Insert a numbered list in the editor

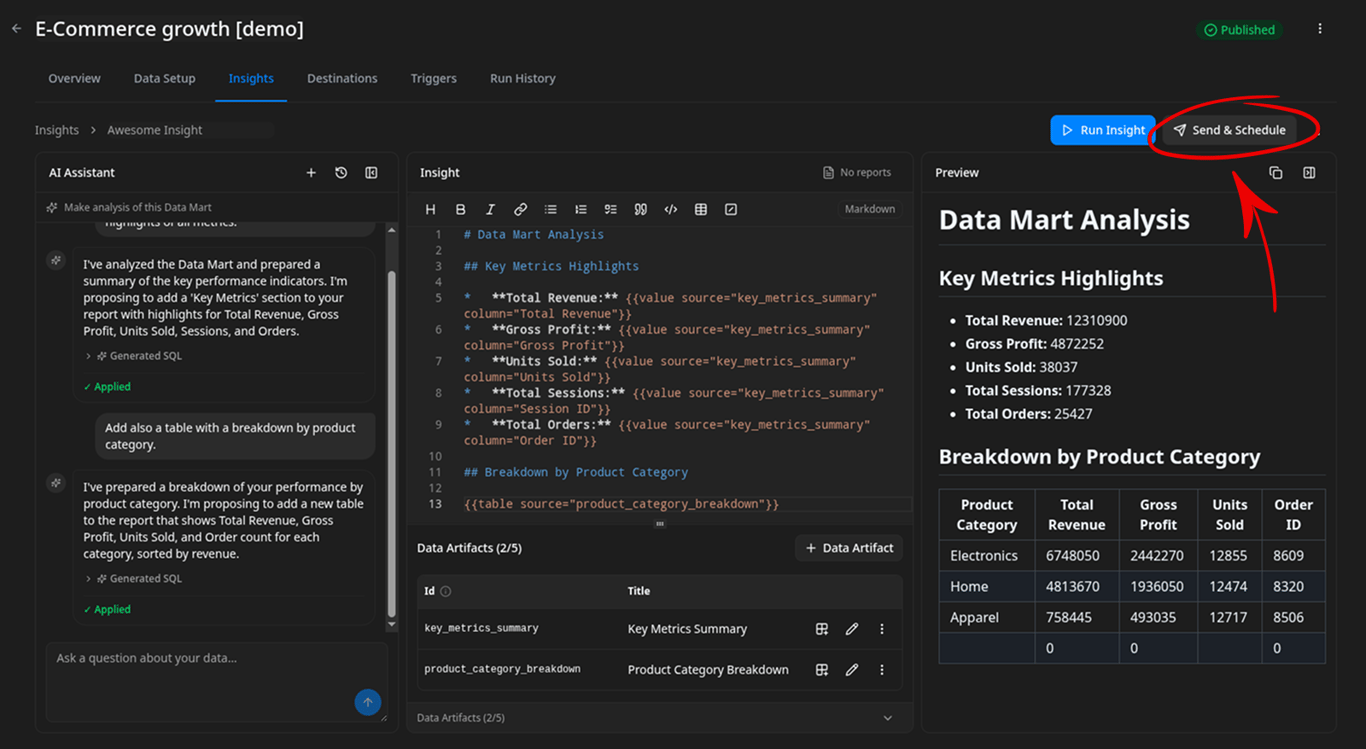tap(580, 209)
